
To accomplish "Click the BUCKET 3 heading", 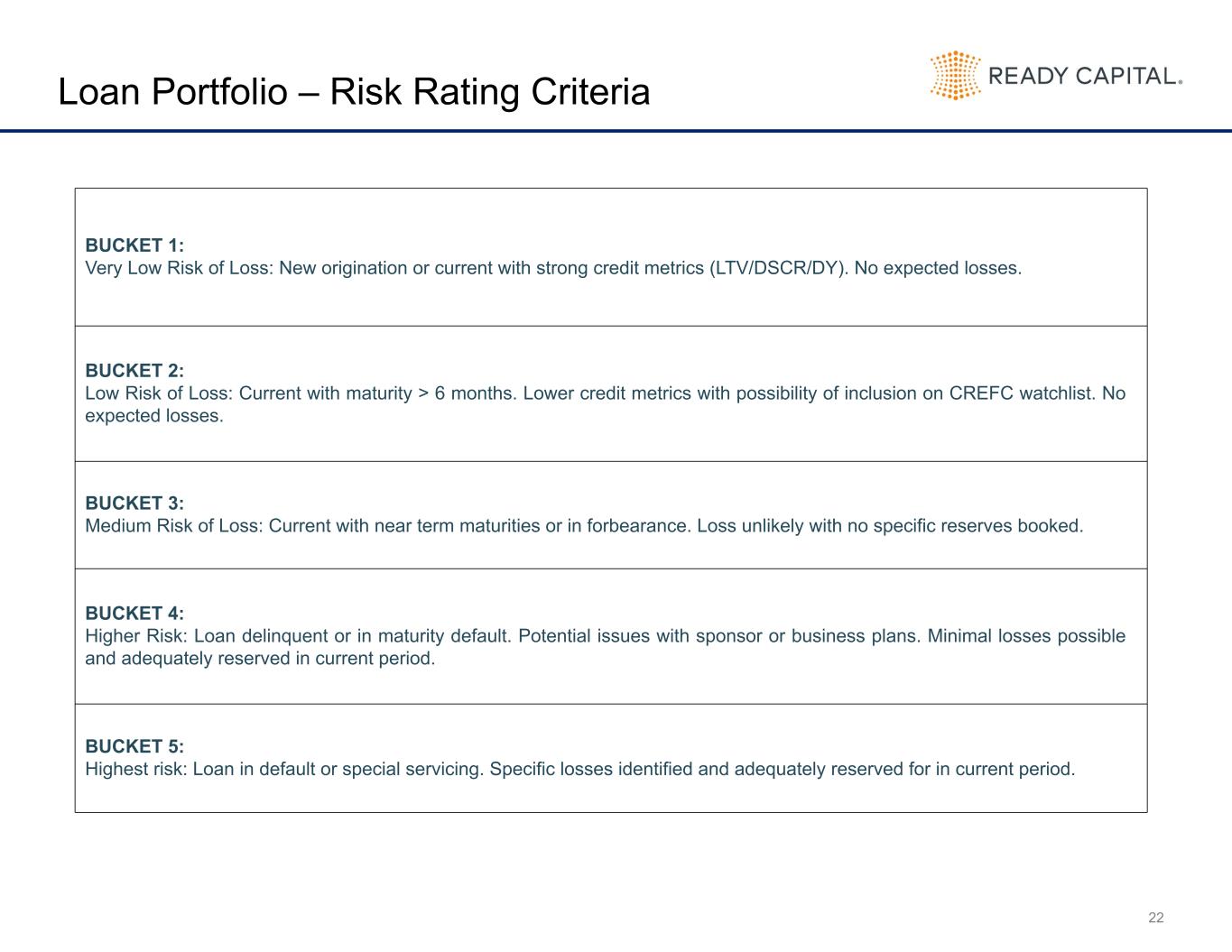I will (x=134, y=504).
